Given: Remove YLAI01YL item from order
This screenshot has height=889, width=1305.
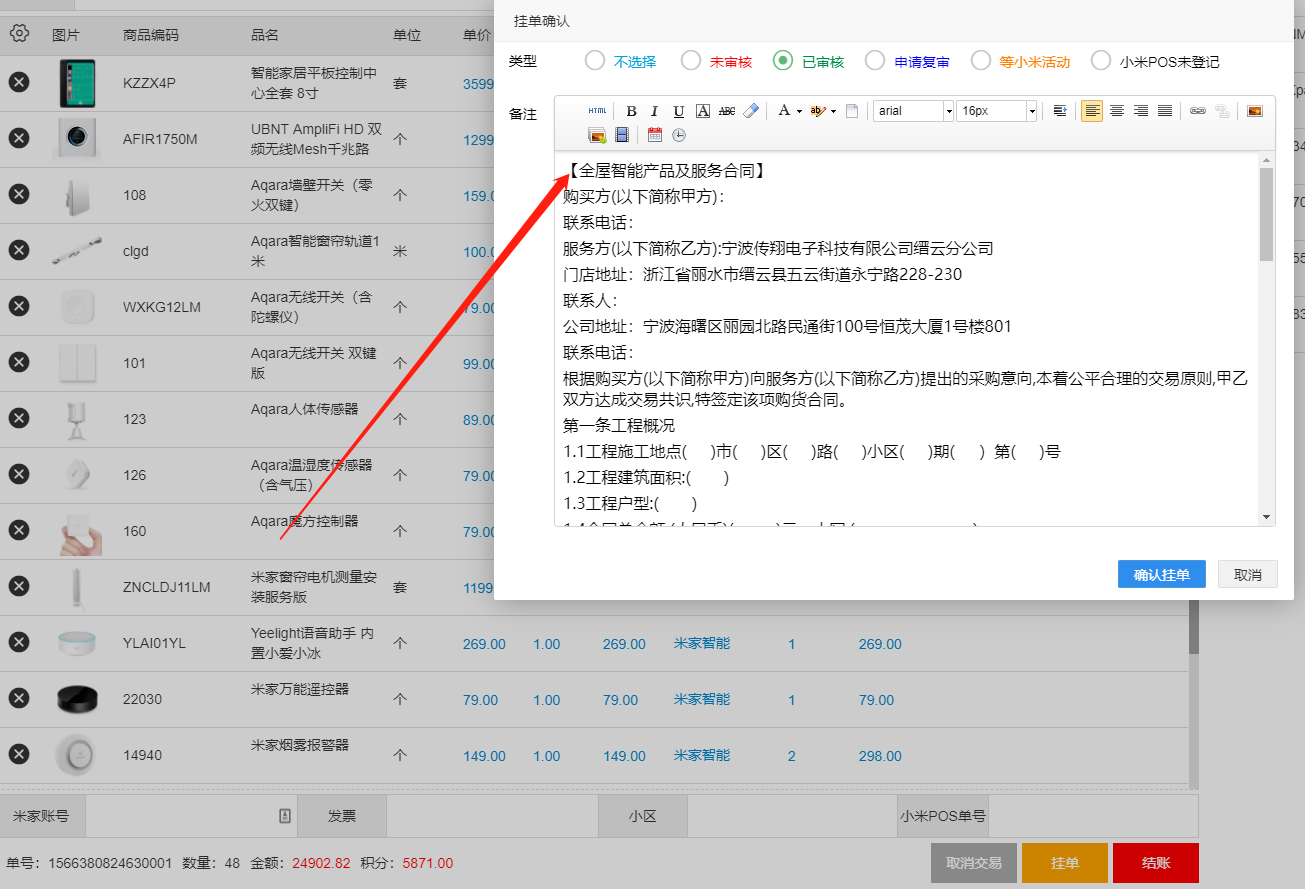Looking at the screenshot, I should [x=19, y=642].
